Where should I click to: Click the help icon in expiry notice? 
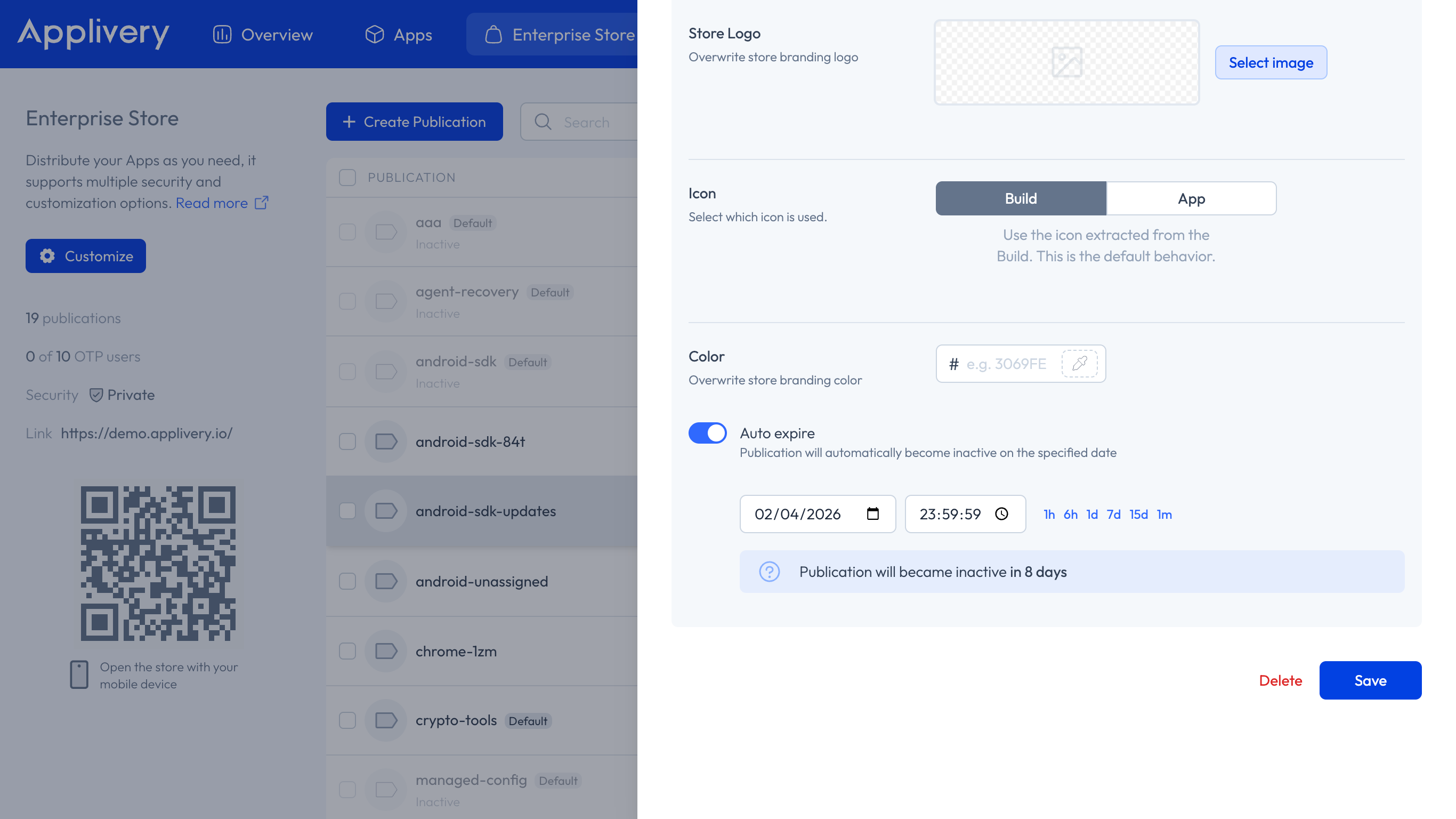[x=769, y=572]
